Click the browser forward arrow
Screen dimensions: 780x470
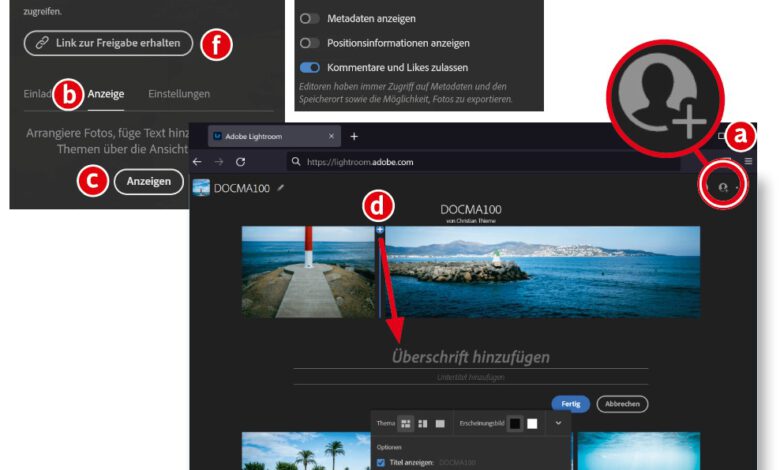click(219, 162)
